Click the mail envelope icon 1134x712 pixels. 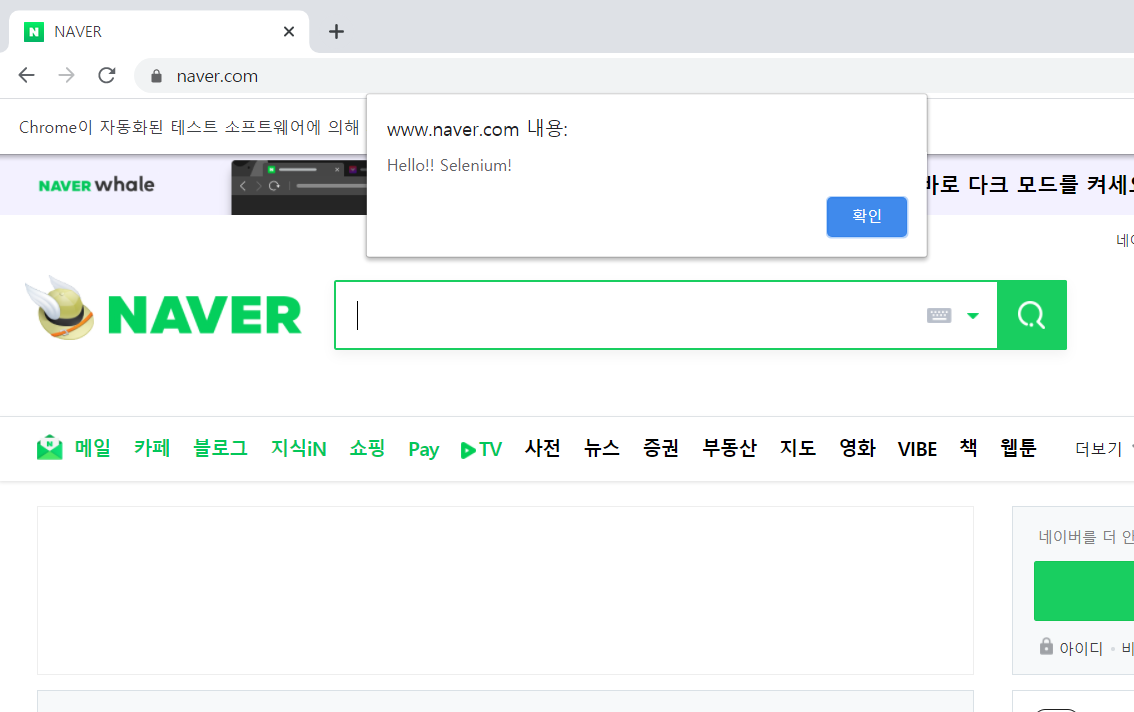tap(50, 447)
